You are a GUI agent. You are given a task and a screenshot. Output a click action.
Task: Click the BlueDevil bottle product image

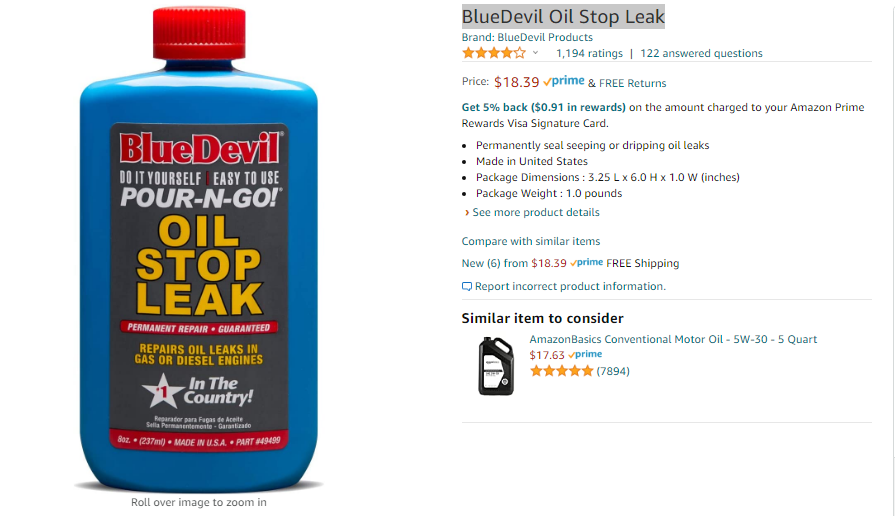199,249
